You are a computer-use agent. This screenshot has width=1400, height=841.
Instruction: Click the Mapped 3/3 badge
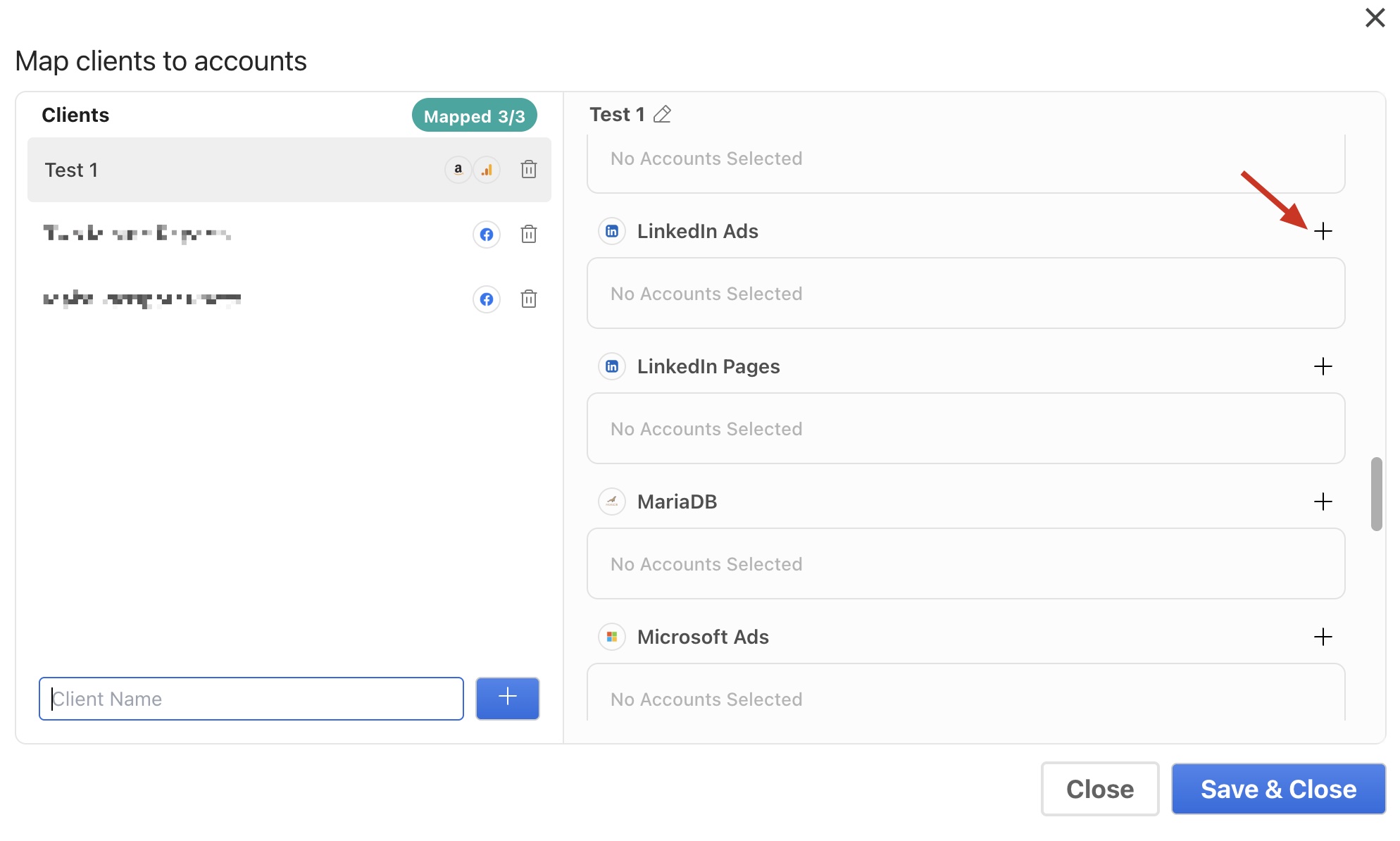click(x=475, y=116)
